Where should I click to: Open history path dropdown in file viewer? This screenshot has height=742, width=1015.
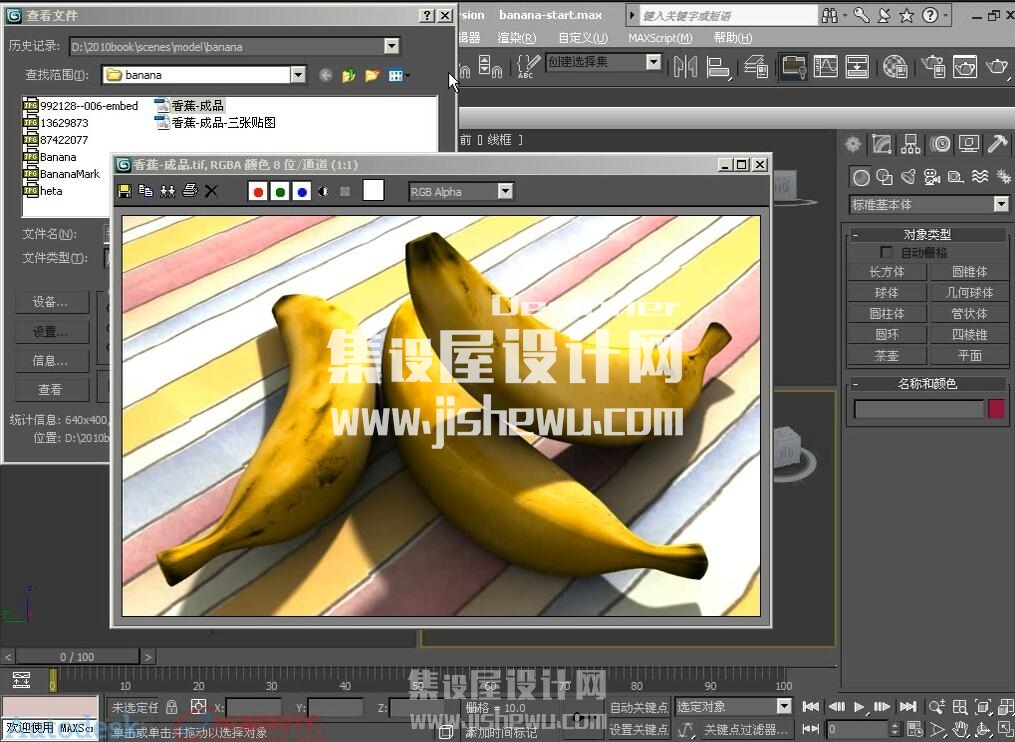pyautogui.click(x=391, y=46)
